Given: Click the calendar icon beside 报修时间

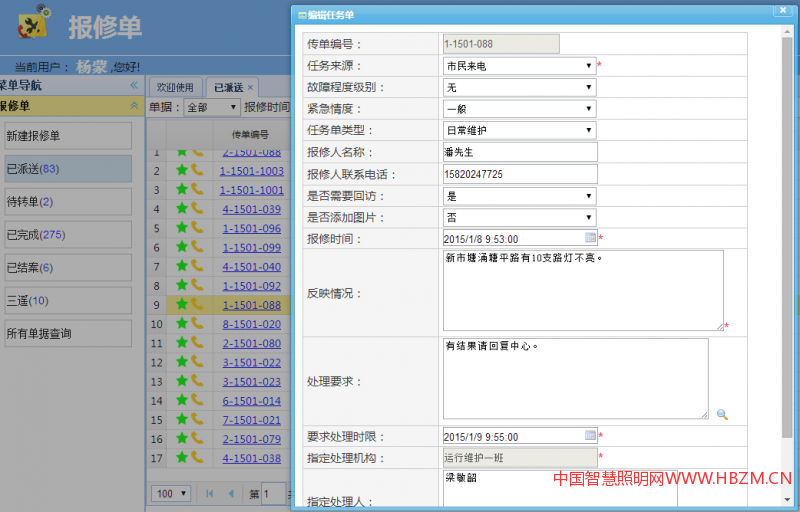Looking at the screenshot, I should click(590, 237).
